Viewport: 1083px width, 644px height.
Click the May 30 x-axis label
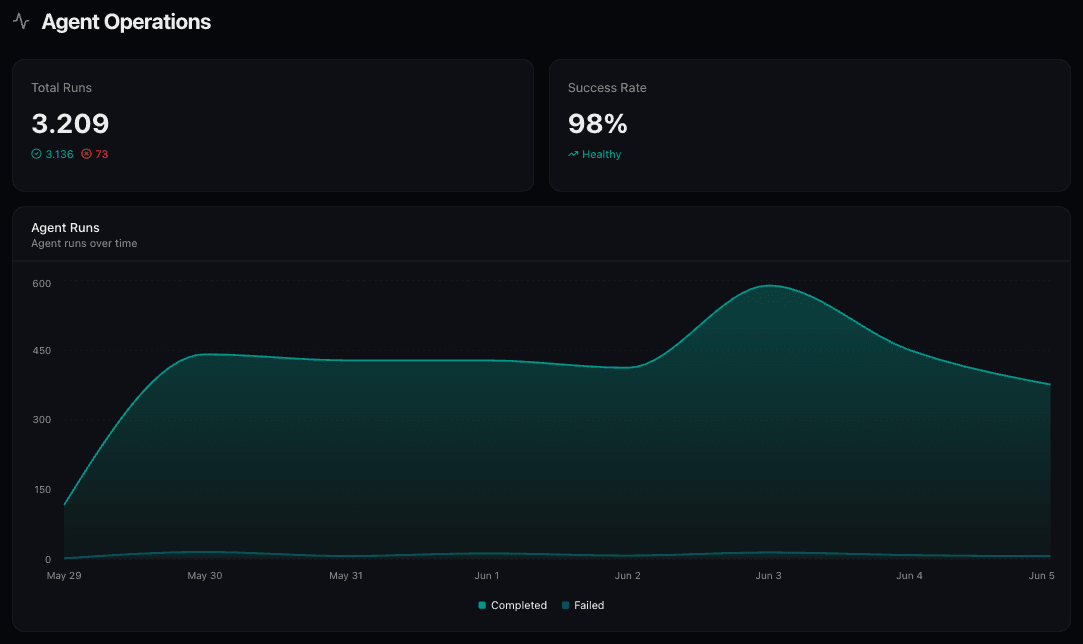204,576
